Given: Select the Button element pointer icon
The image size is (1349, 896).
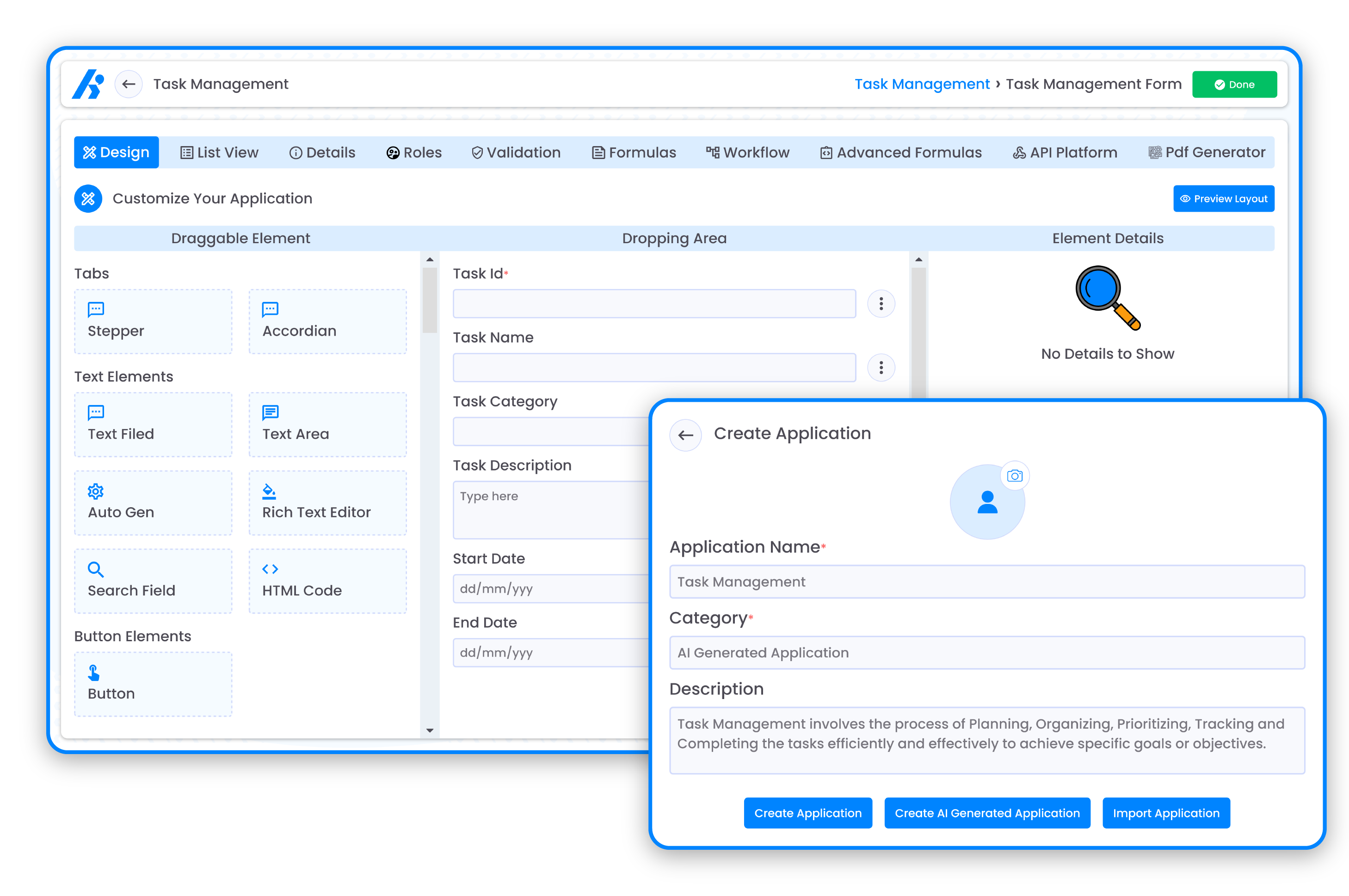Looking at the screenshot, I should (x=94, y=673).
